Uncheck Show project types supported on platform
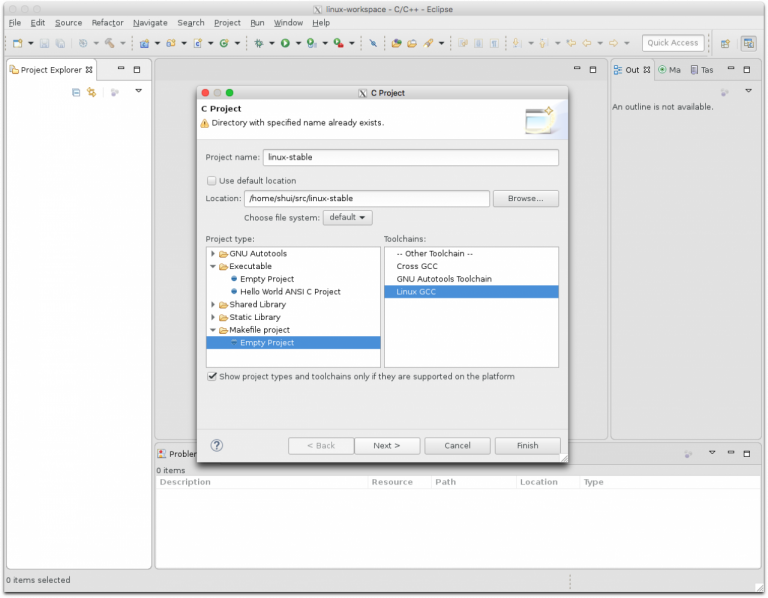The width and height of the screenshot is (768, 598). (x=212, y=377)
